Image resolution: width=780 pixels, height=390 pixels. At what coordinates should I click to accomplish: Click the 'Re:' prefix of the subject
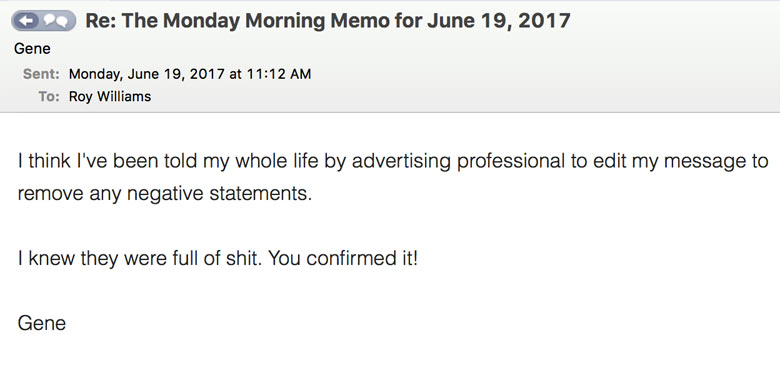click(100, 21)
